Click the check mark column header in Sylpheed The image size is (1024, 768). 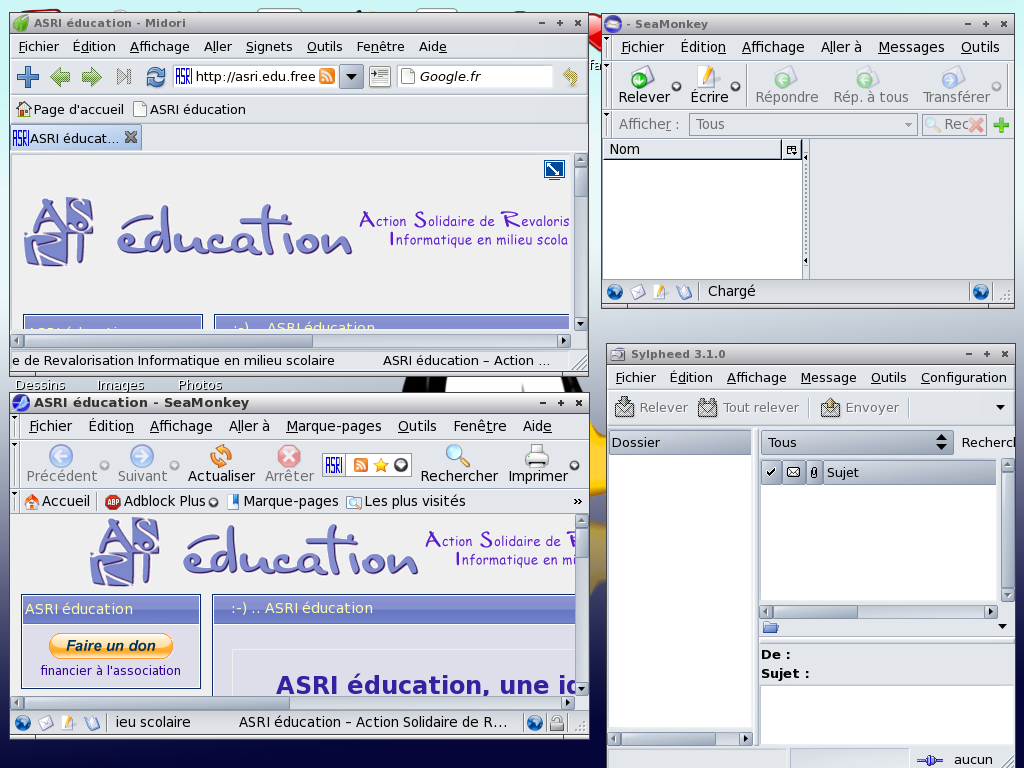[771, 472]
